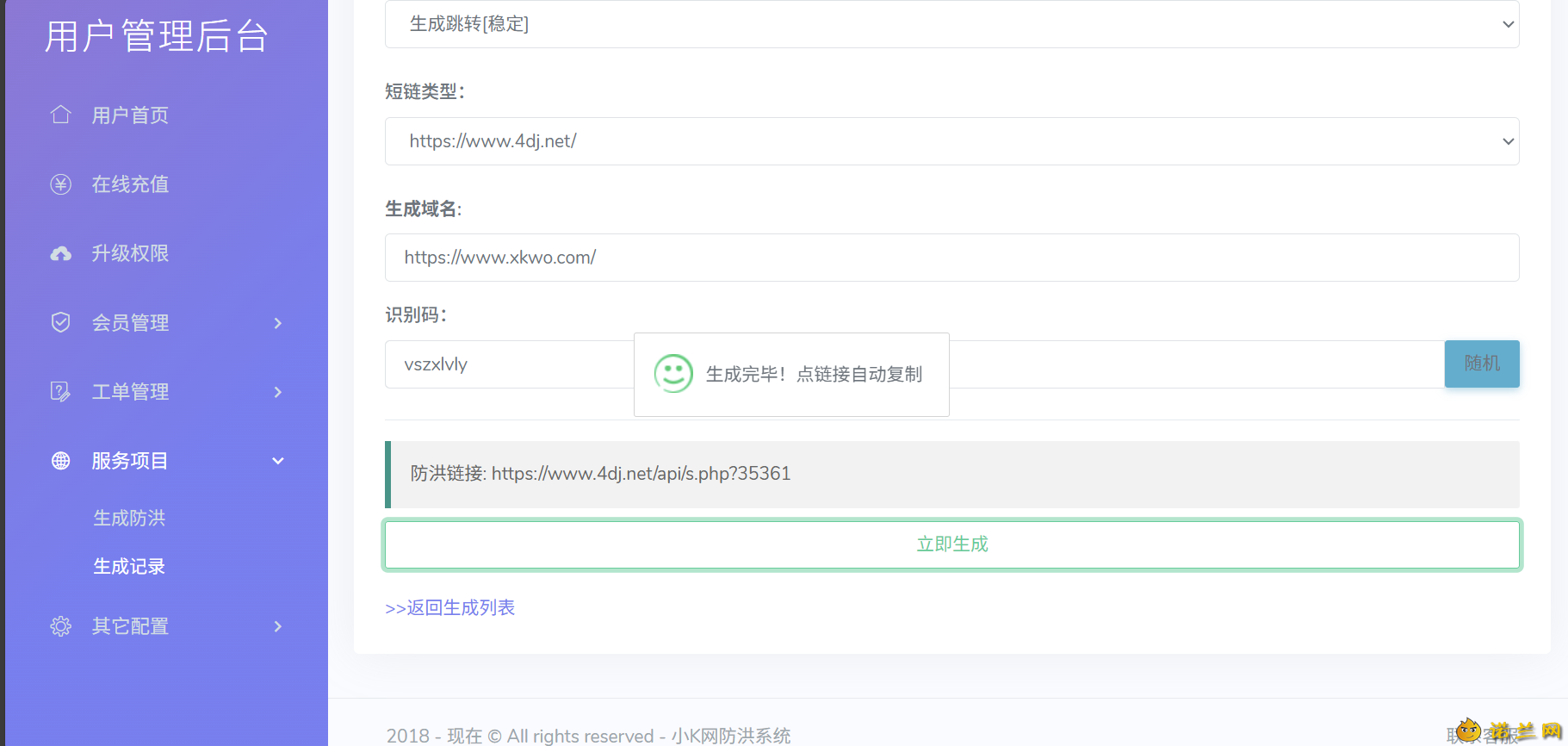This screenshot has height=746, width=1568.
Task: Follow the >>返回生成列表 link
Action: 449,607
